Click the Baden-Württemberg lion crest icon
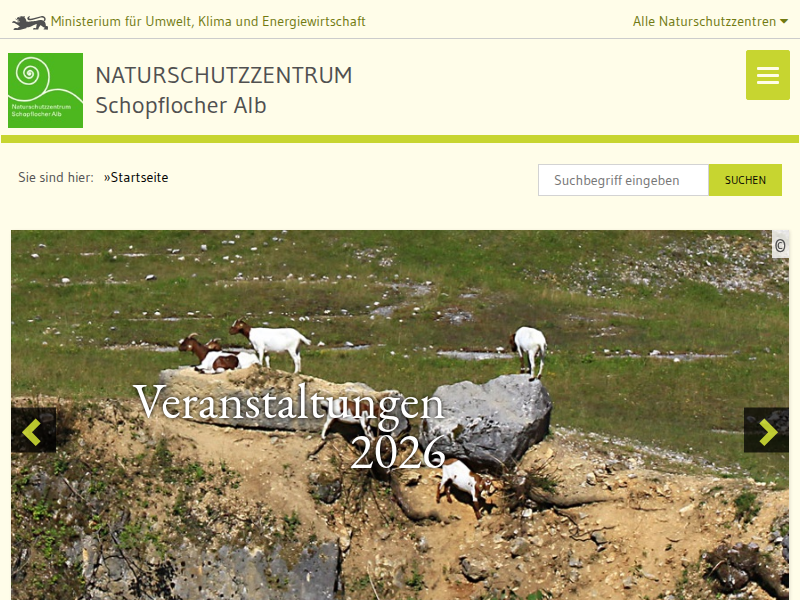 tap(30, 22)
